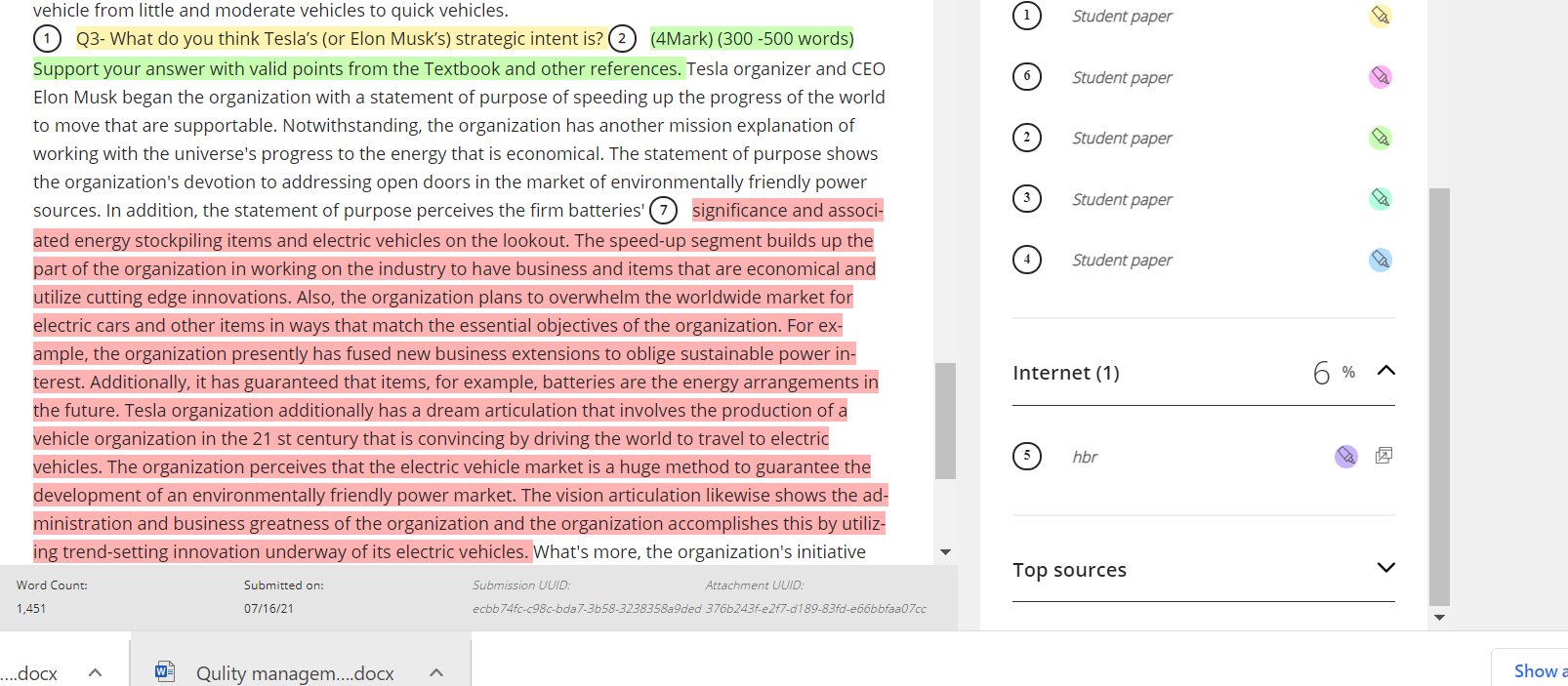
Task: Toggle teal highlight for source 3
Action: tap(1380, 199)
